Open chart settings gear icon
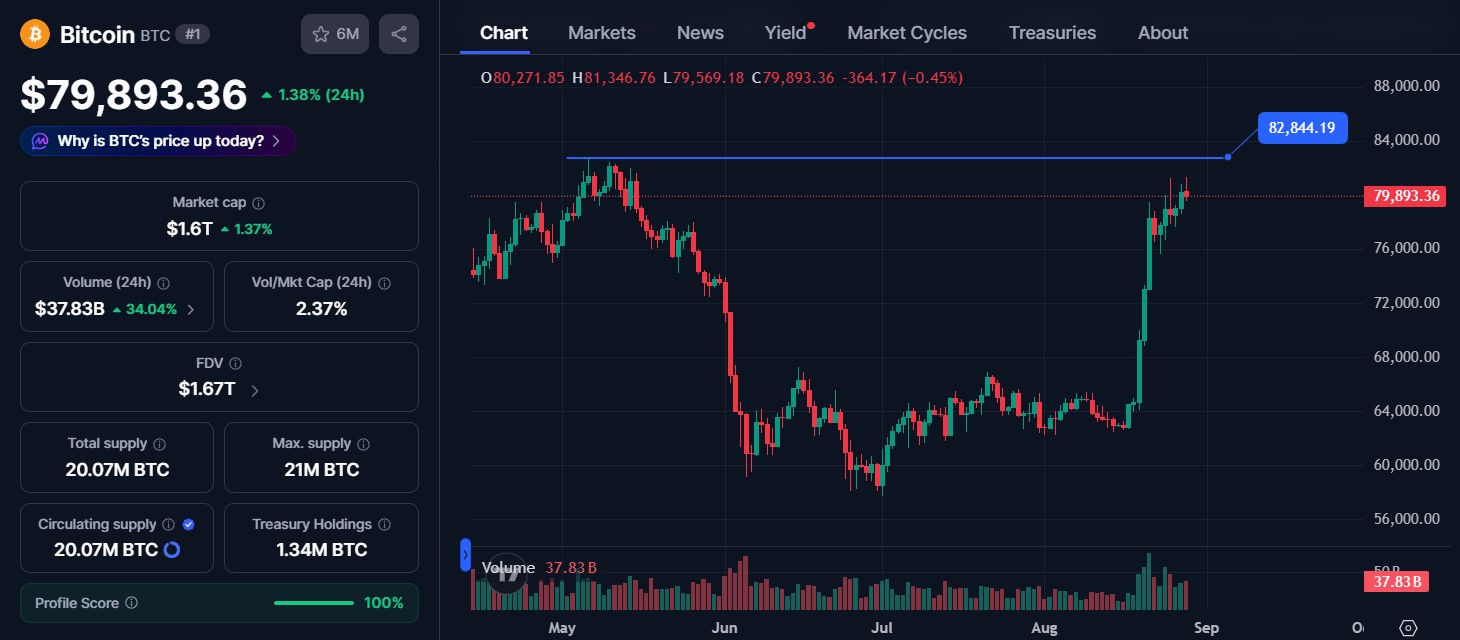 [1408, 628]
